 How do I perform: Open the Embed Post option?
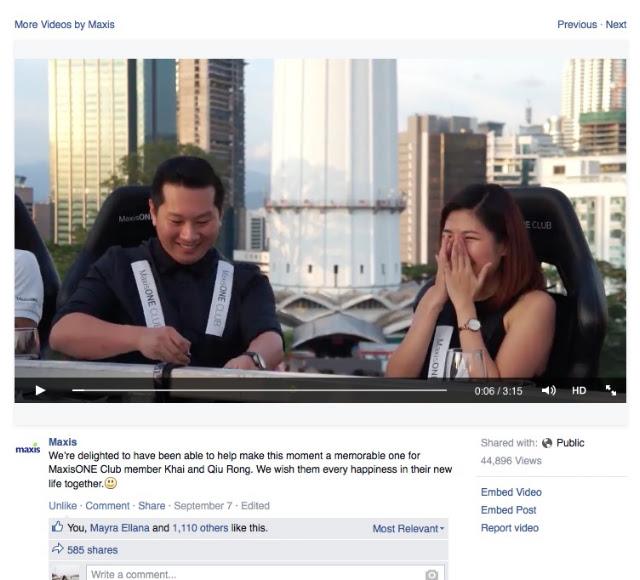(508, 510)
